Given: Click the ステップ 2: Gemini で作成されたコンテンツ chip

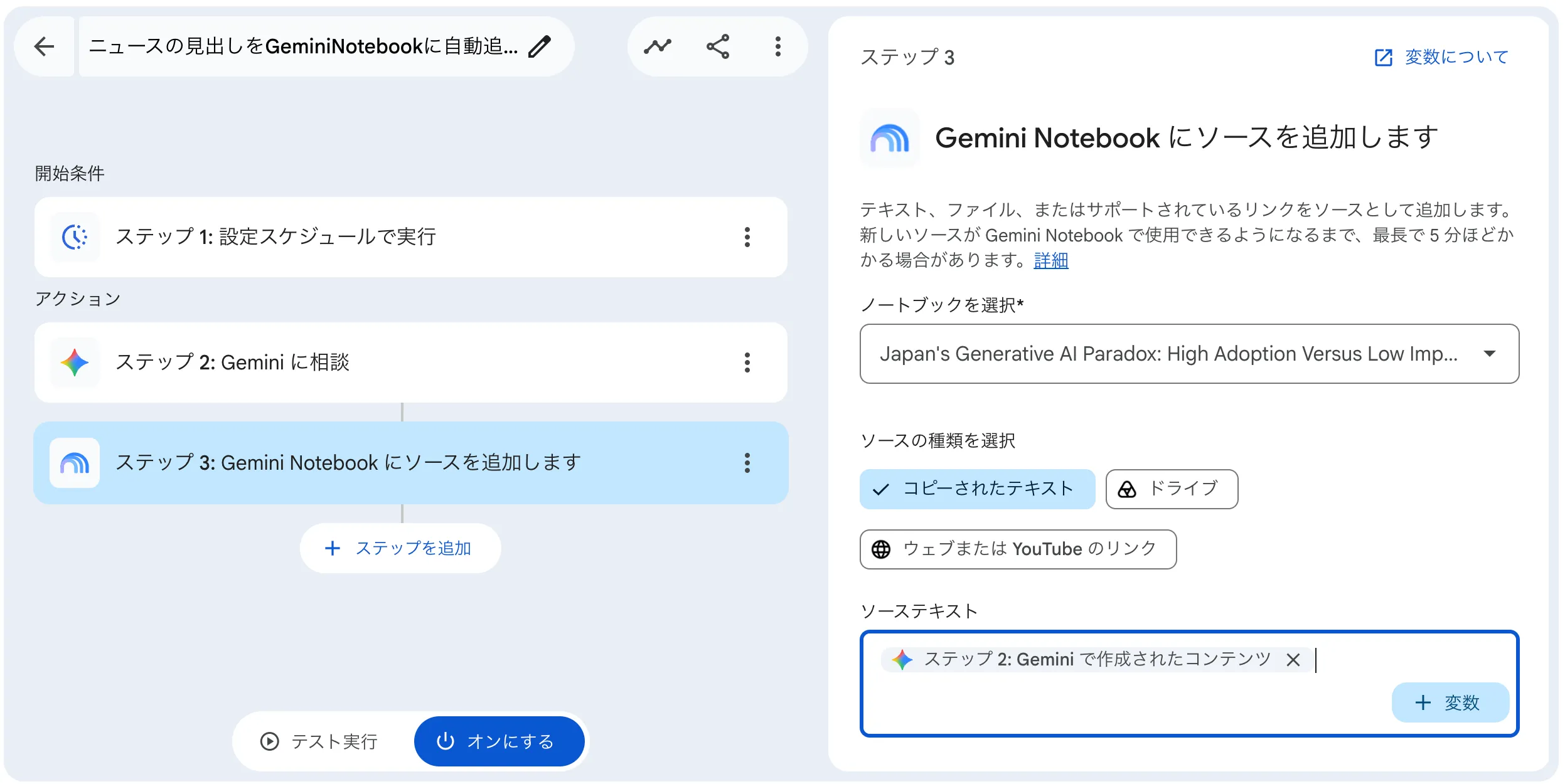Looking at the screenshot, I should coord(1096,660).
